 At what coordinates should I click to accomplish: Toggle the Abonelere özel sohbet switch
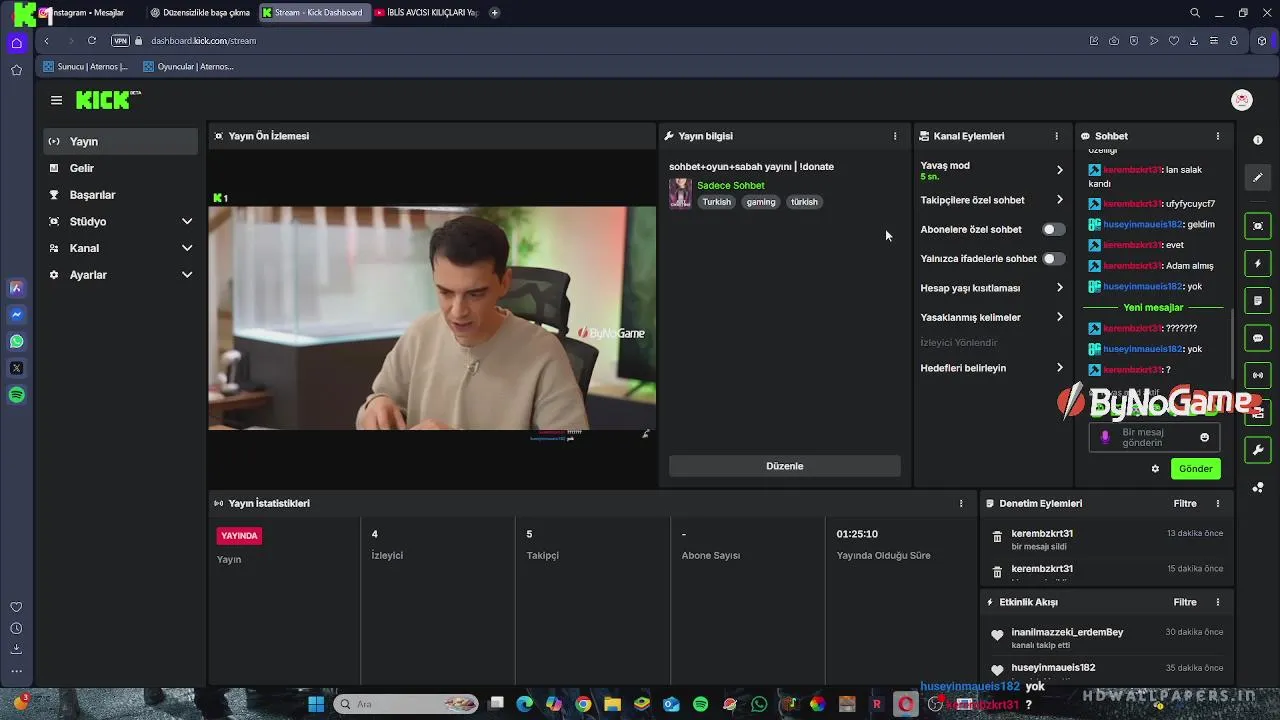(x=1053, y=229)
